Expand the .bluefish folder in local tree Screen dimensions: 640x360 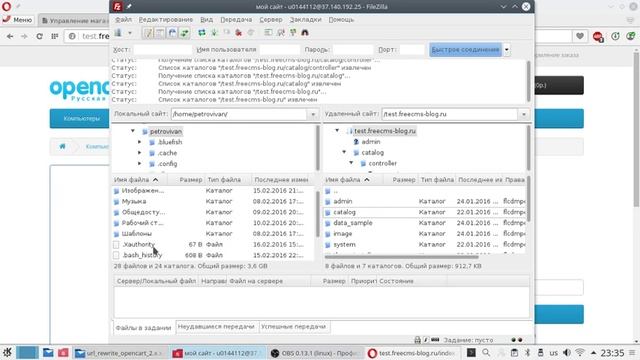(140, 142)
